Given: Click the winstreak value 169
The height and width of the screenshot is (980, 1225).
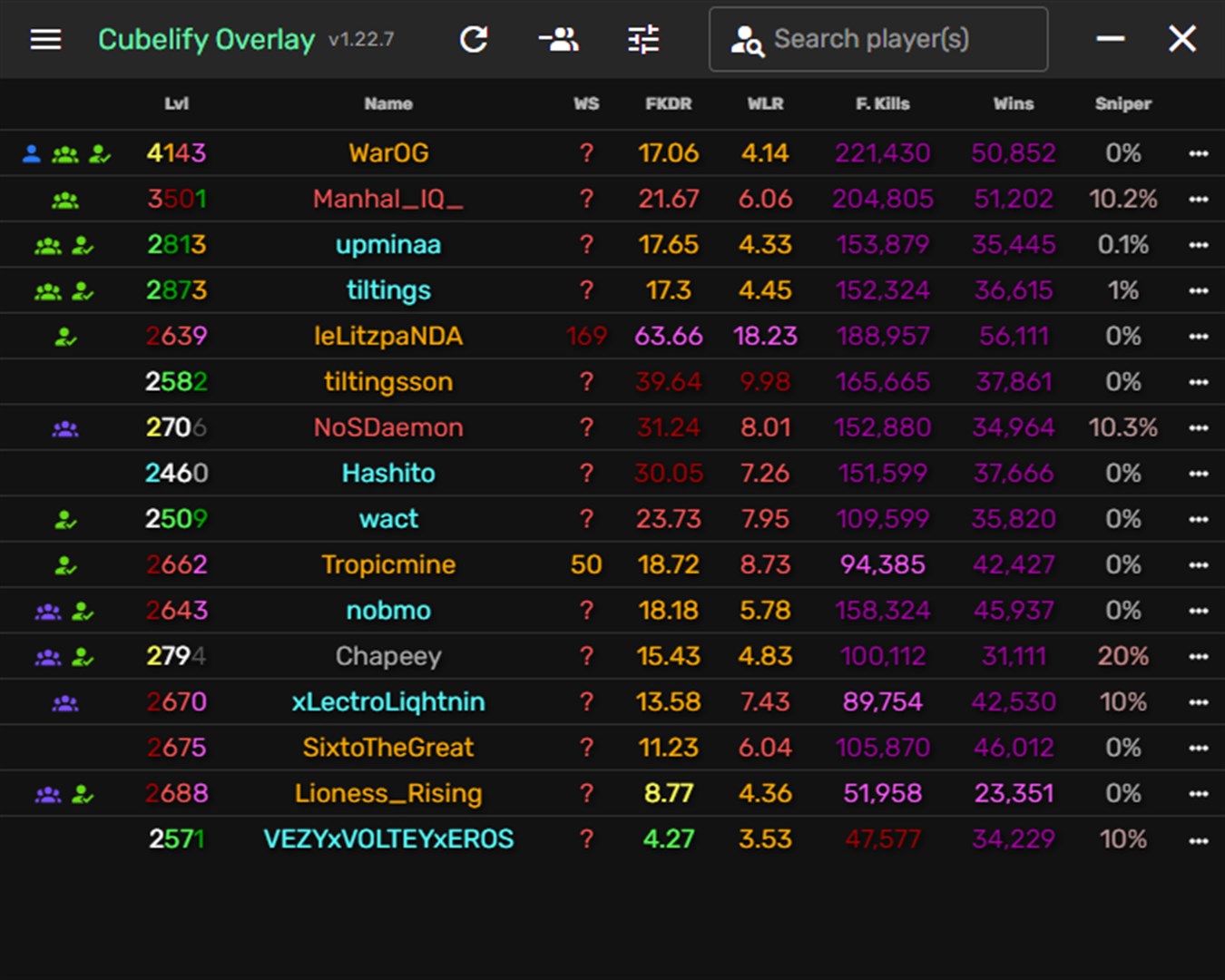Looking at the screenshot, I should (x=586, y=336).
